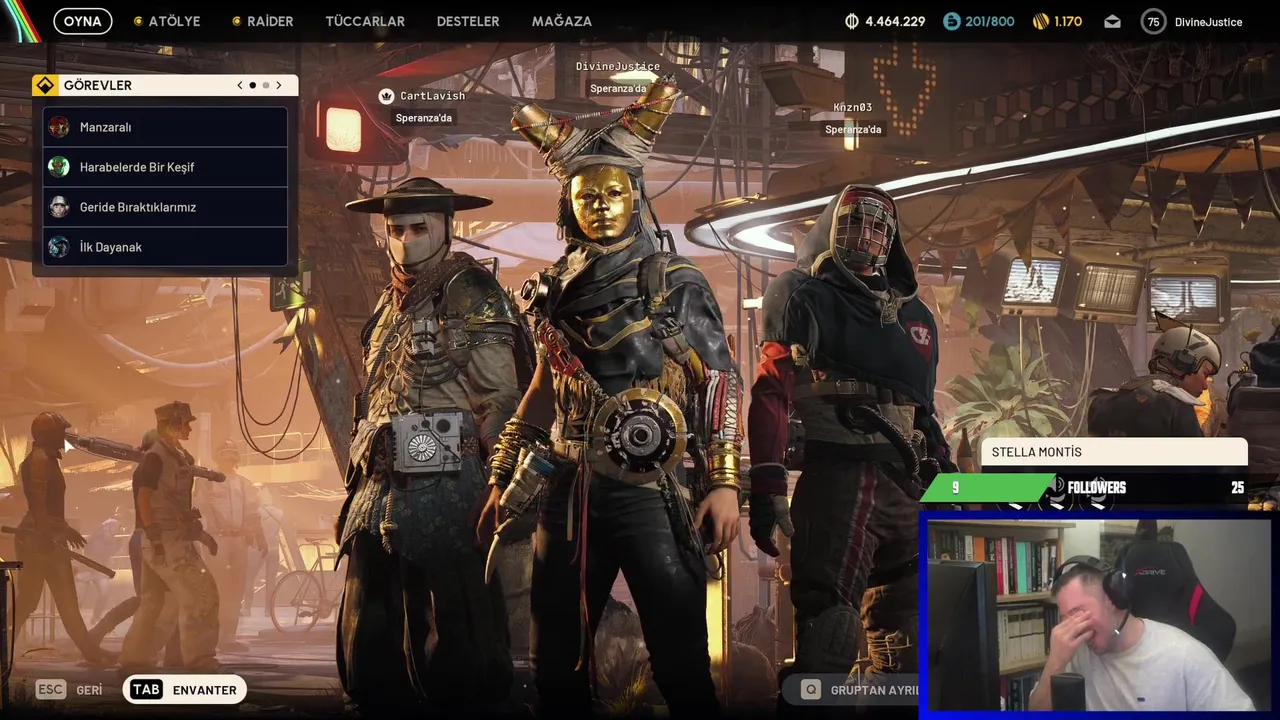Click the blue stash icon beside 201/800

tap(952, 21)
